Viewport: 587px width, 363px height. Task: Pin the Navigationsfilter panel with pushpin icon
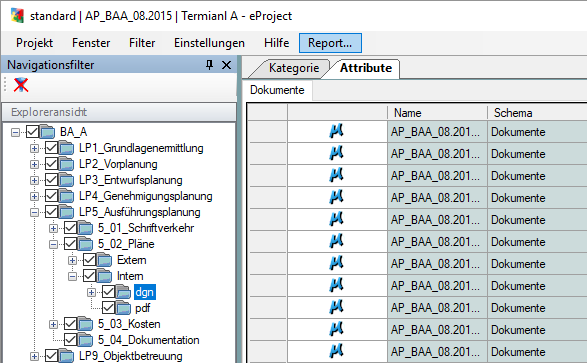click(210, 65)
